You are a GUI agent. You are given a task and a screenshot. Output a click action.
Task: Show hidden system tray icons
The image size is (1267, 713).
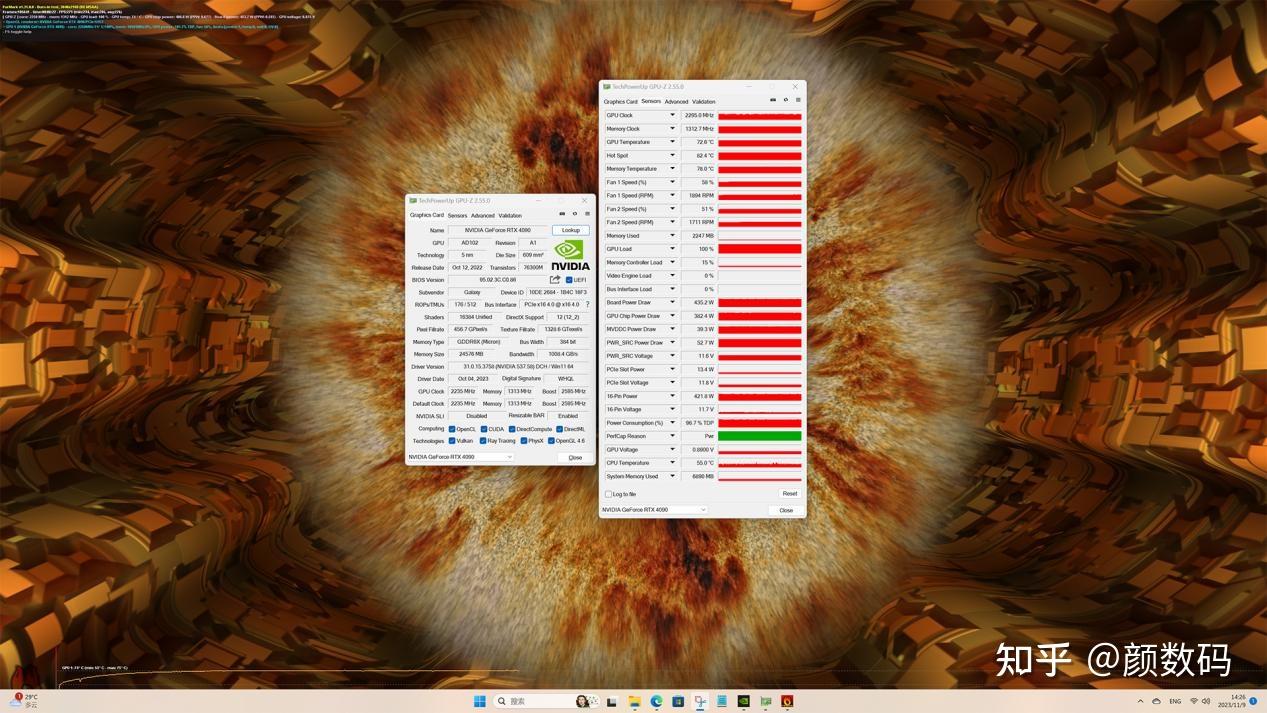(x=1141, y=701)
